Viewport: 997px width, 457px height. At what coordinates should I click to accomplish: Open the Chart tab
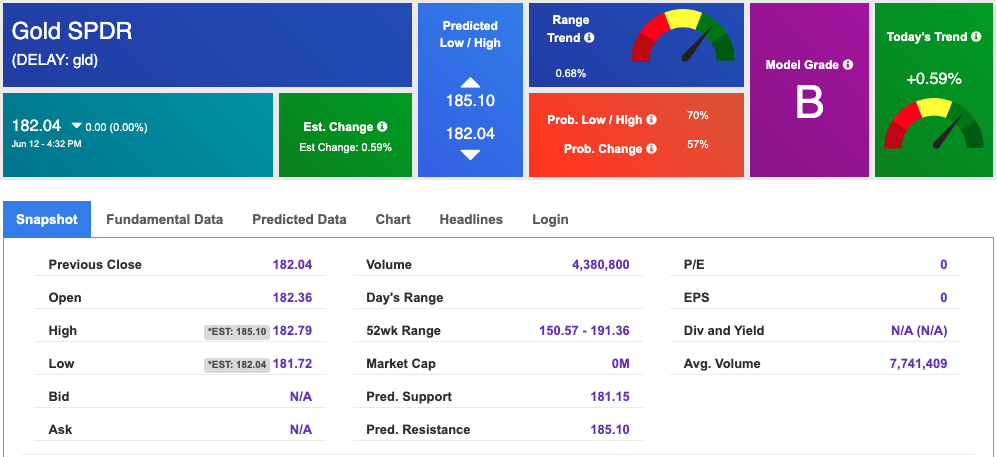pyautogui.click(x=393, y=219)
